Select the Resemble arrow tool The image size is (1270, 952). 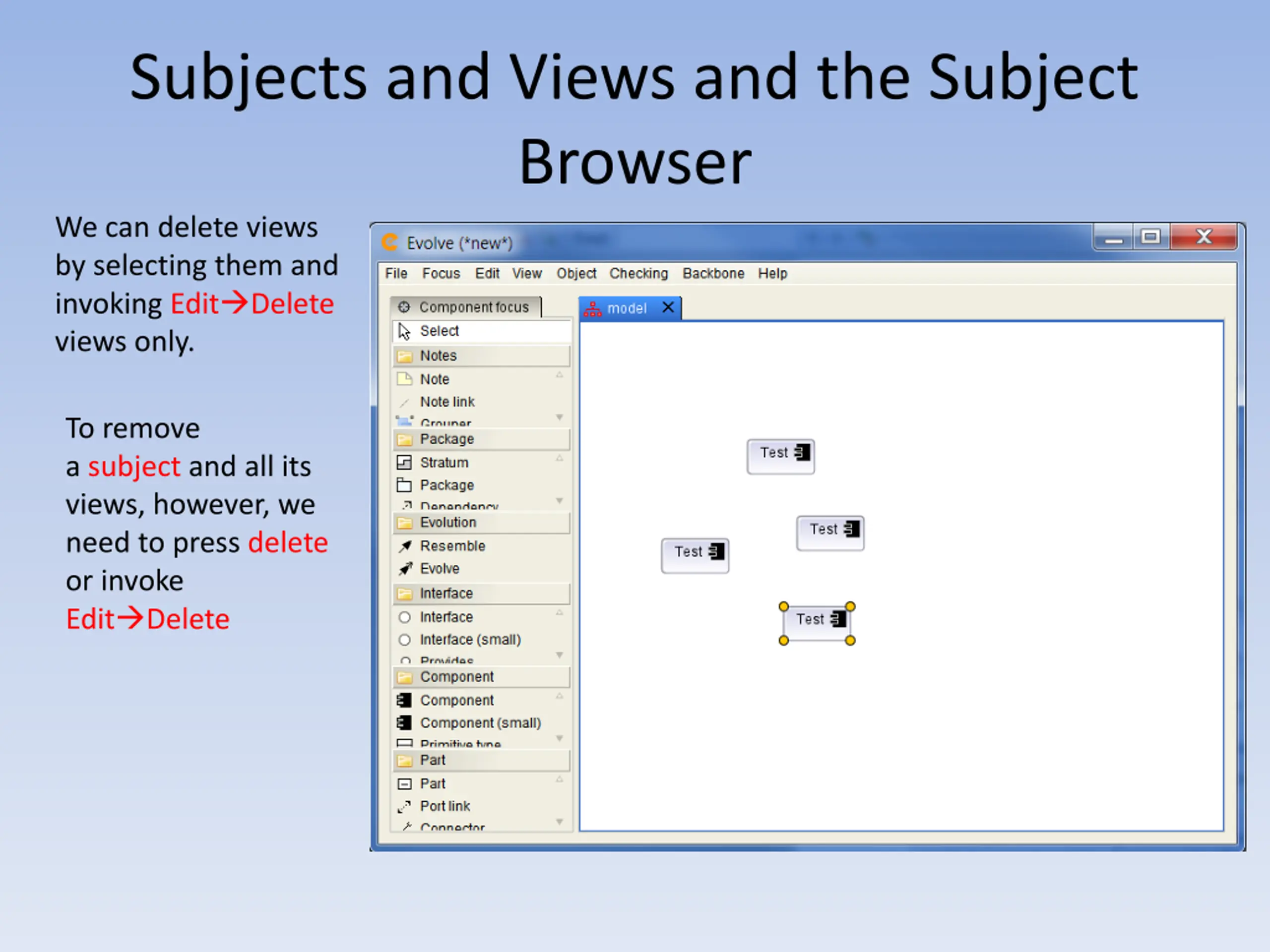(x=405, y=546)
